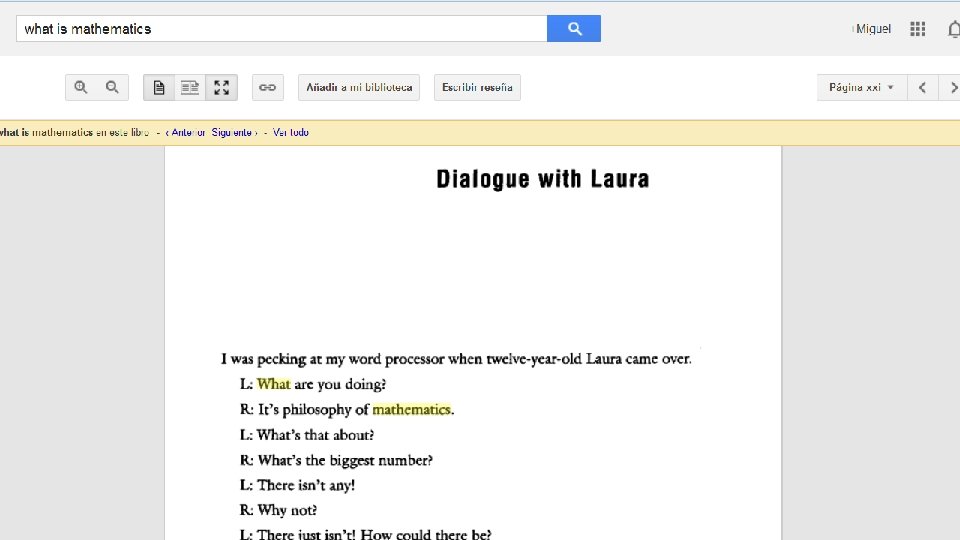The height and width of the screenshot is (540, 960).
Task: Click the Ver todo link
Action: [291, 132]
